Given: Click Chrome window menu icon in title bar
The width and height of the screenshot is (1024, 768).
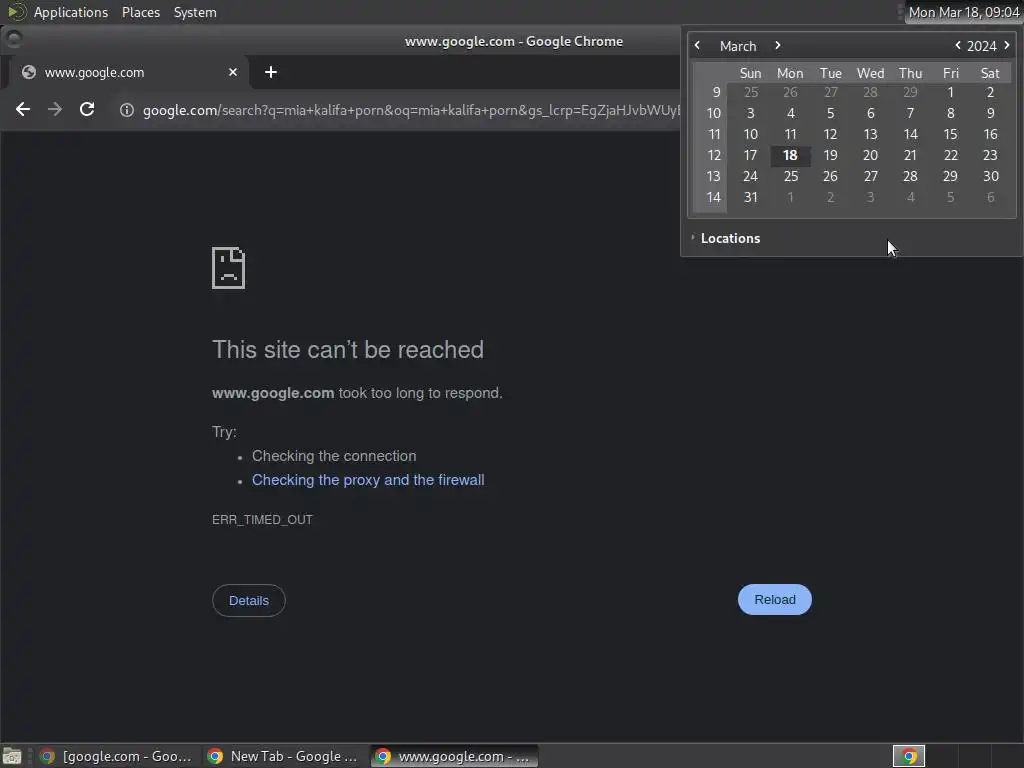Looking at the screenshot, I should 14,40.
